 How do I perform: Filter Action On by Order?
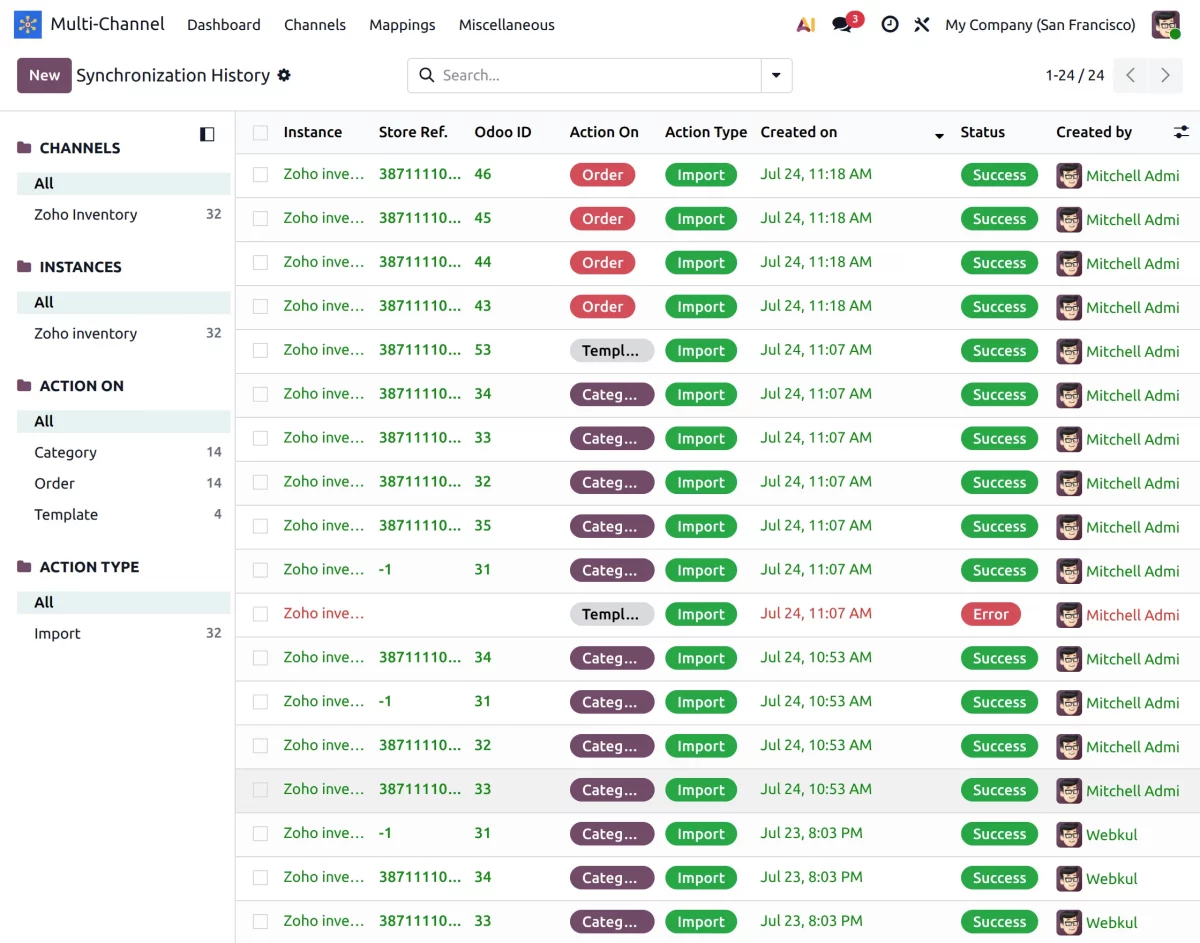point(124,484)
